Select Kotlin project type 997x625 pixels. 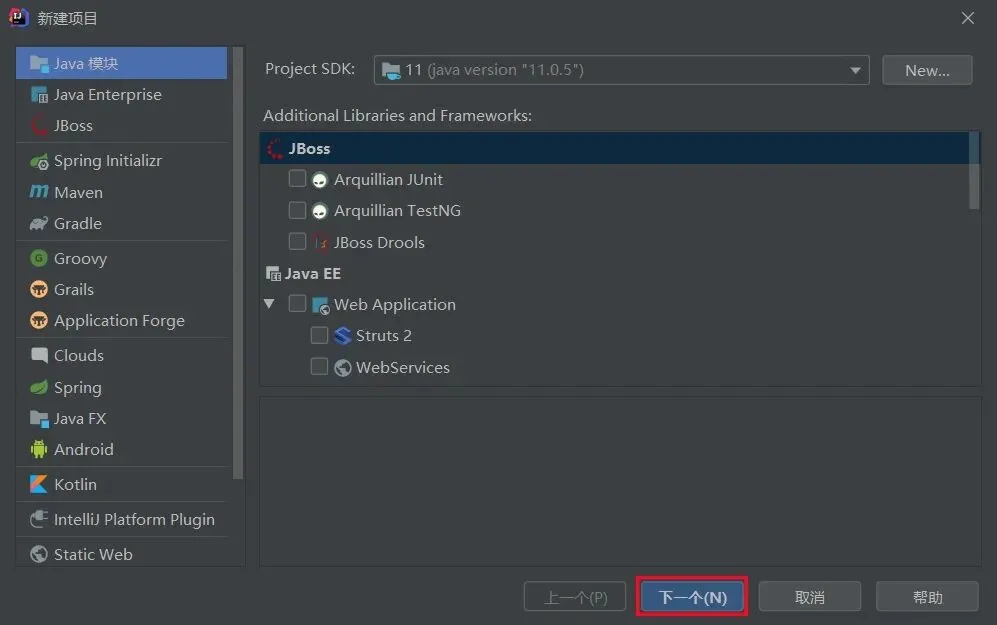tap(121, 484)
